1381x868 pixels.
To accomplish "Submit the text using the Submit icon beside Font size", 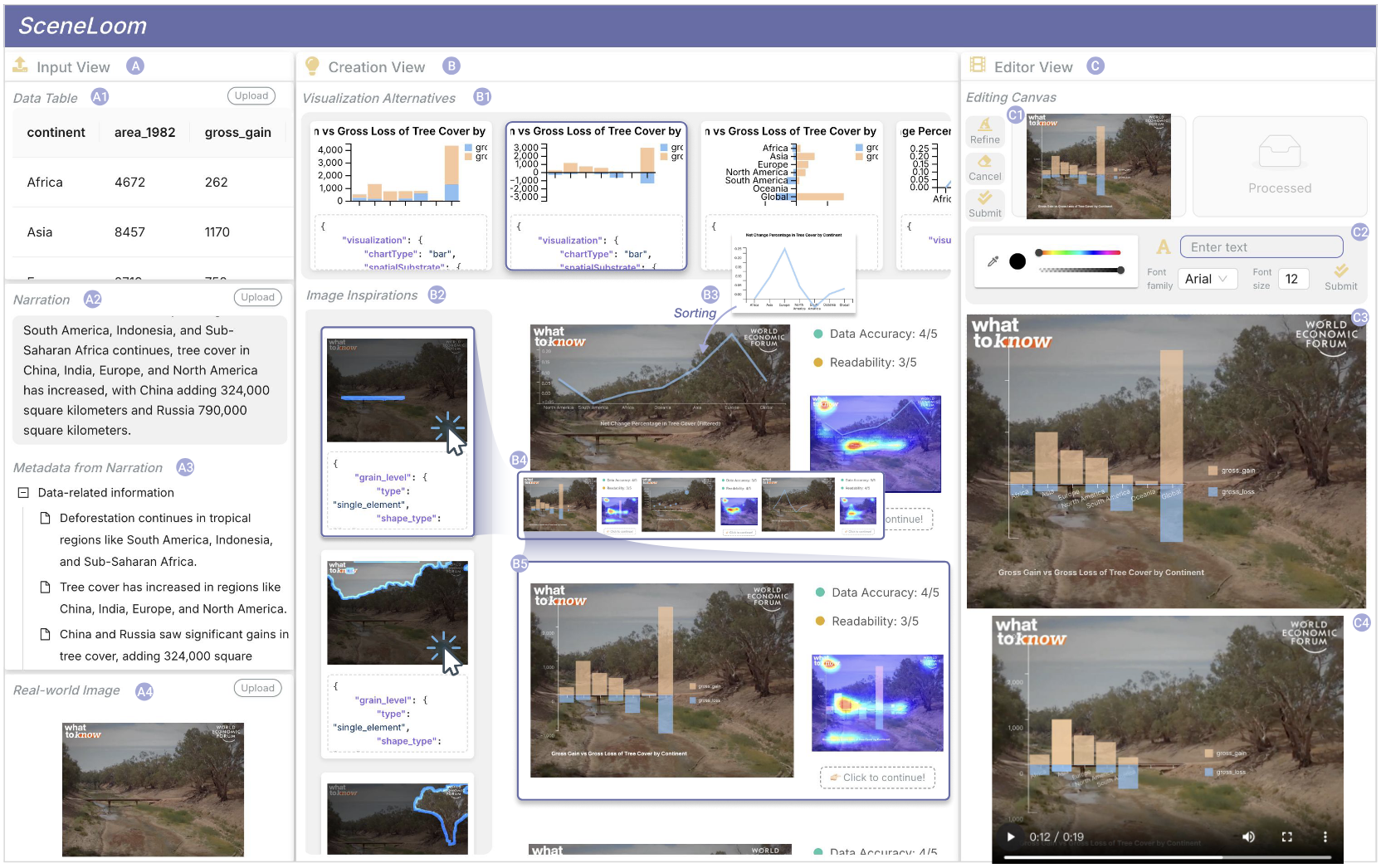I will click(x=1340, y=272).
